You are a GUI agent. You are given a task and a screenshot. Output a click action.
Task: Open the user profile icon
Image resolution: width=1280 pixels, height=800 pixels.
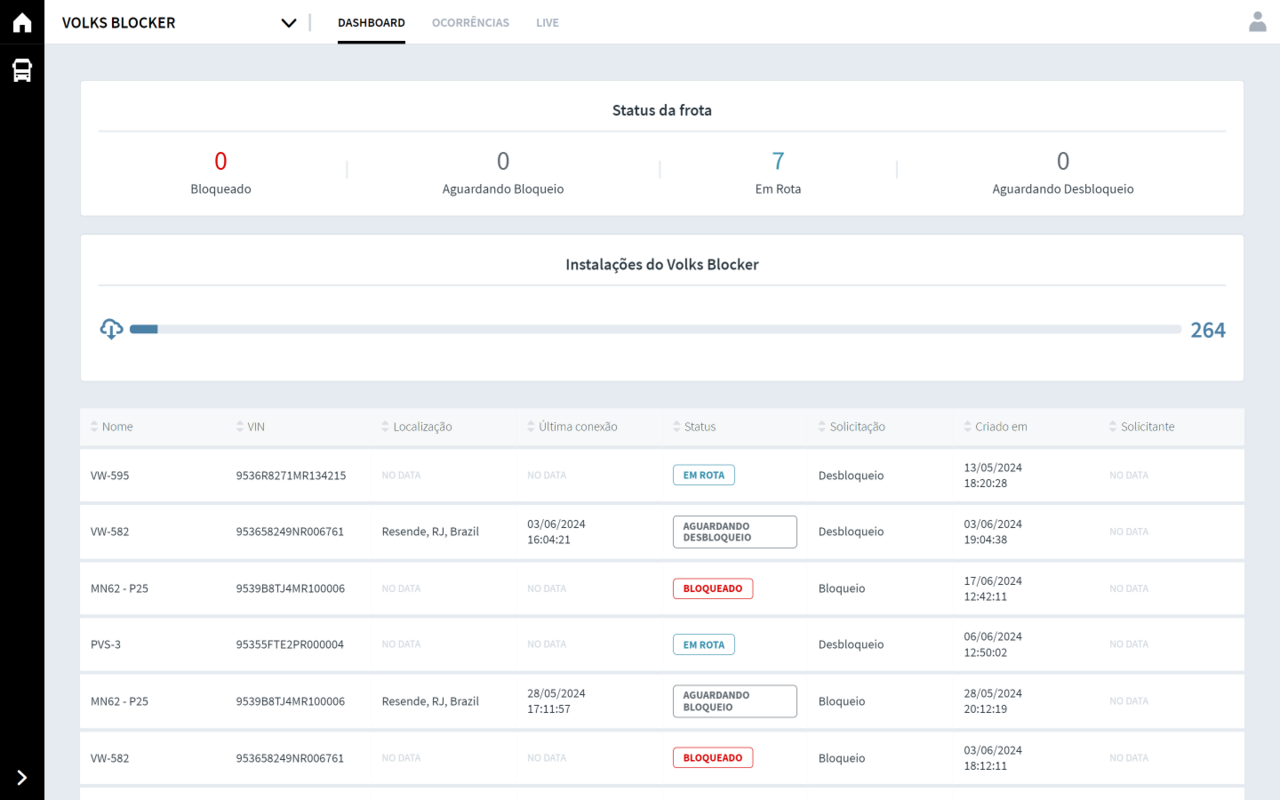click(1258, 22)
